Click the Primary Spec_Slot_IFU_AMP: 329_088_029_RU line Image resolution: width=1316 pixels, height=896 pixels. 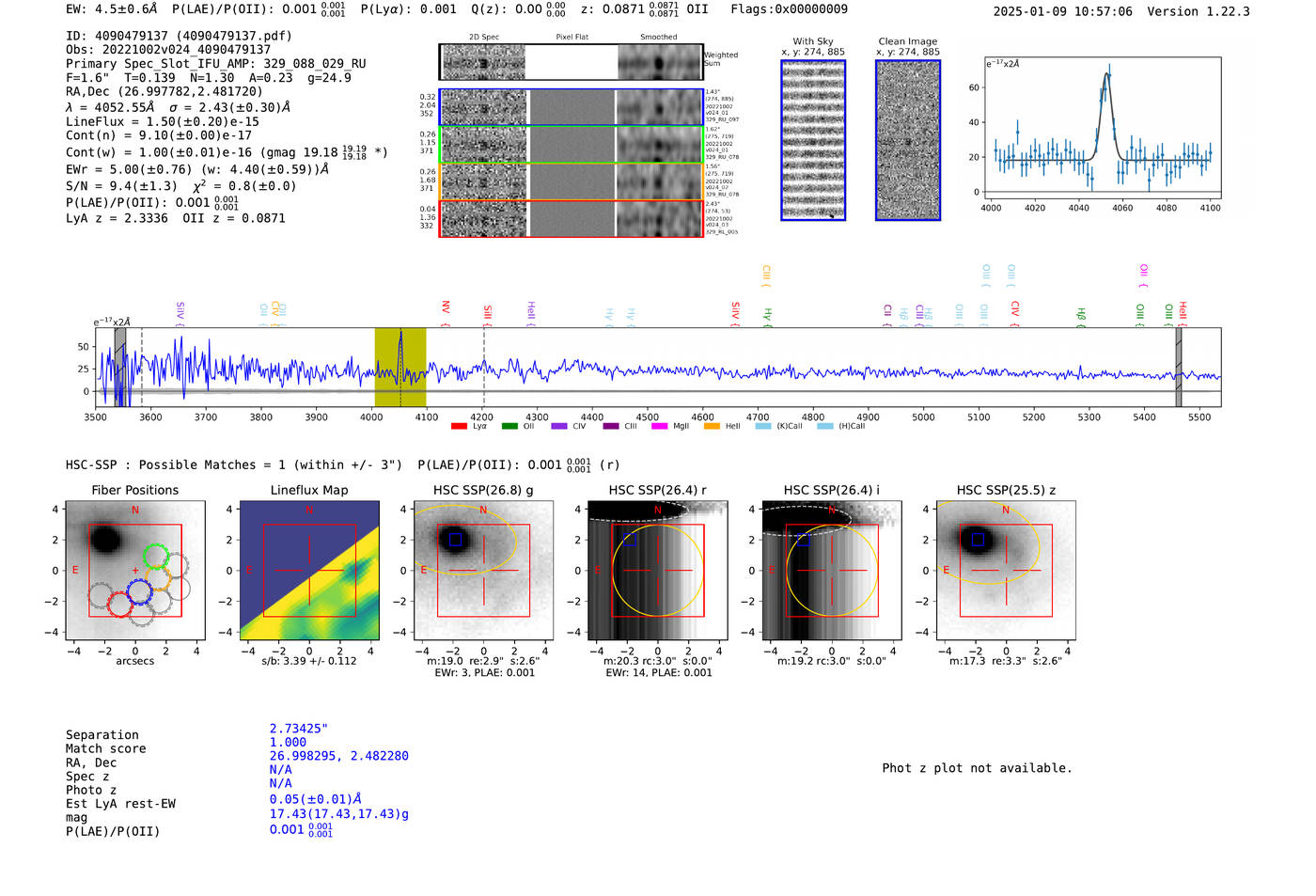click(216, 63)
